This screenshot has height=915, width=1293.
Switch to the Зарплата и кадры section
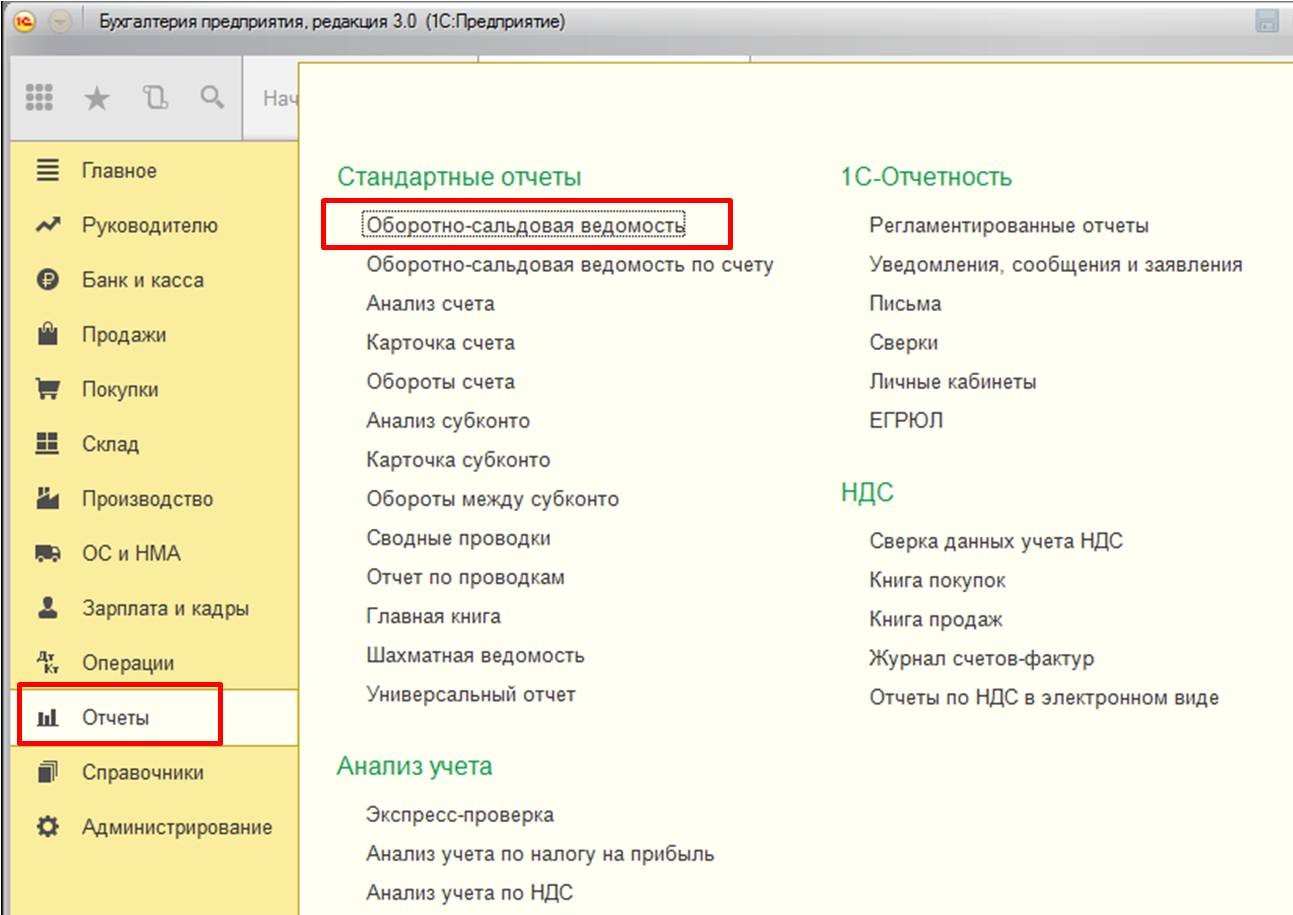coord(165,608)
